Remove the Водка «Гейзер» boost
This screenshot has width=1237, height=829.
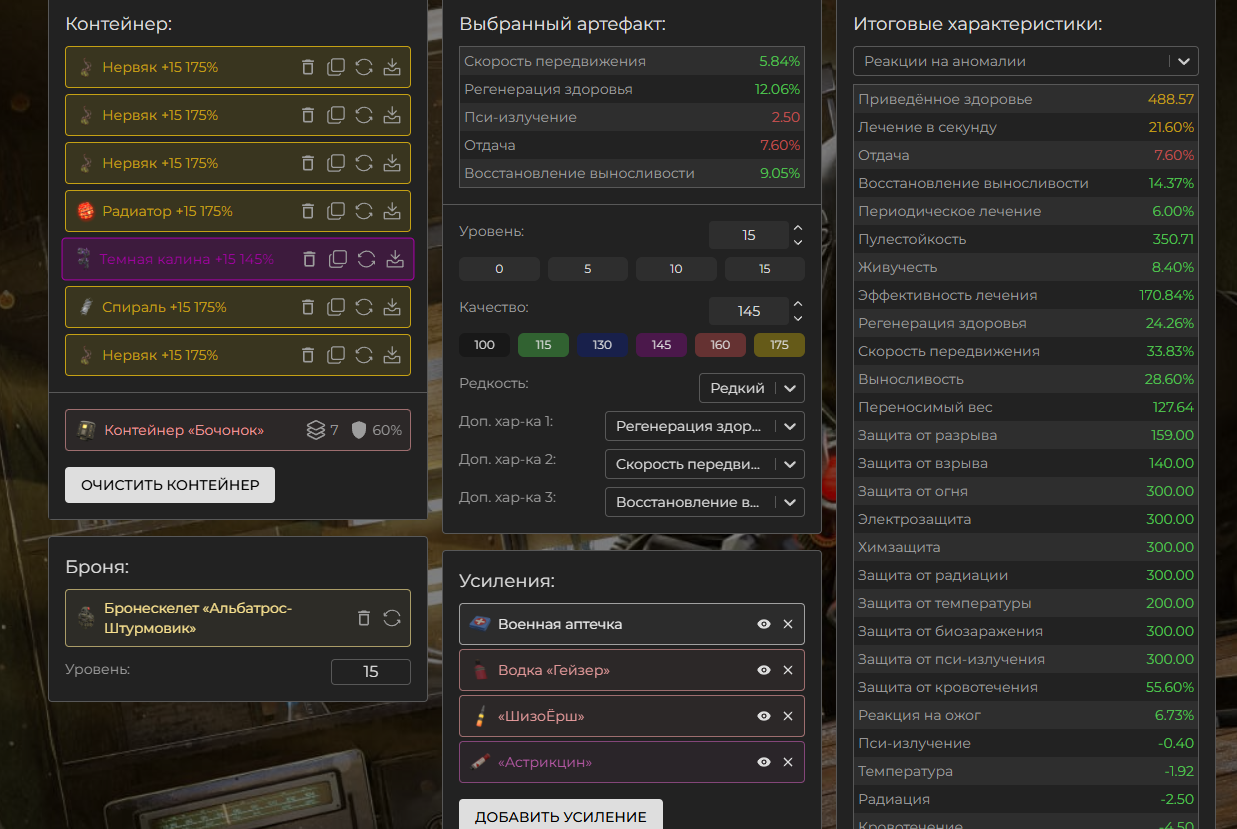[788, 670]
